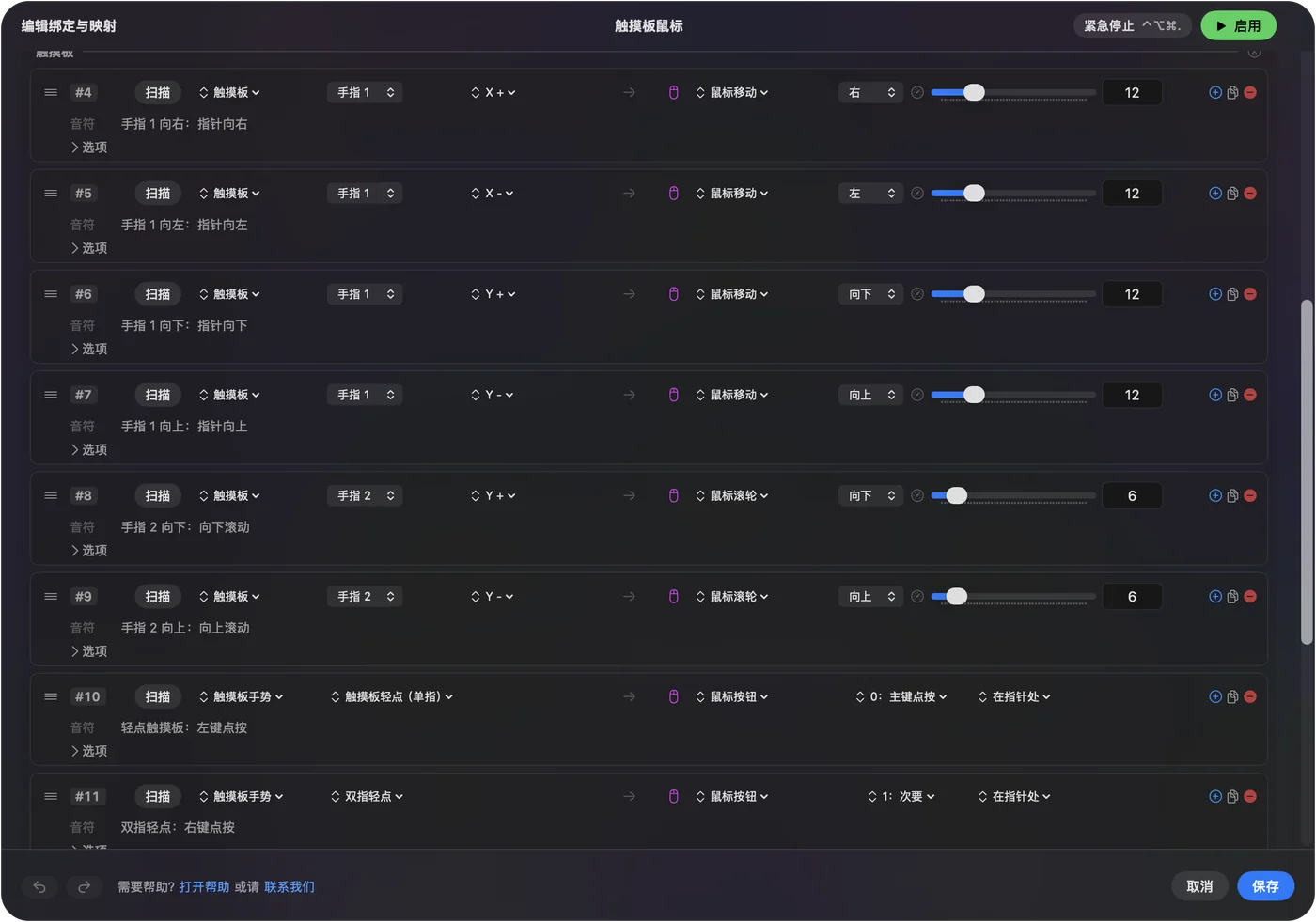Click the note text 手指 1 向右: 指针向右
The height and width of the screenshot is (922, 1316).
coord(184,124)
